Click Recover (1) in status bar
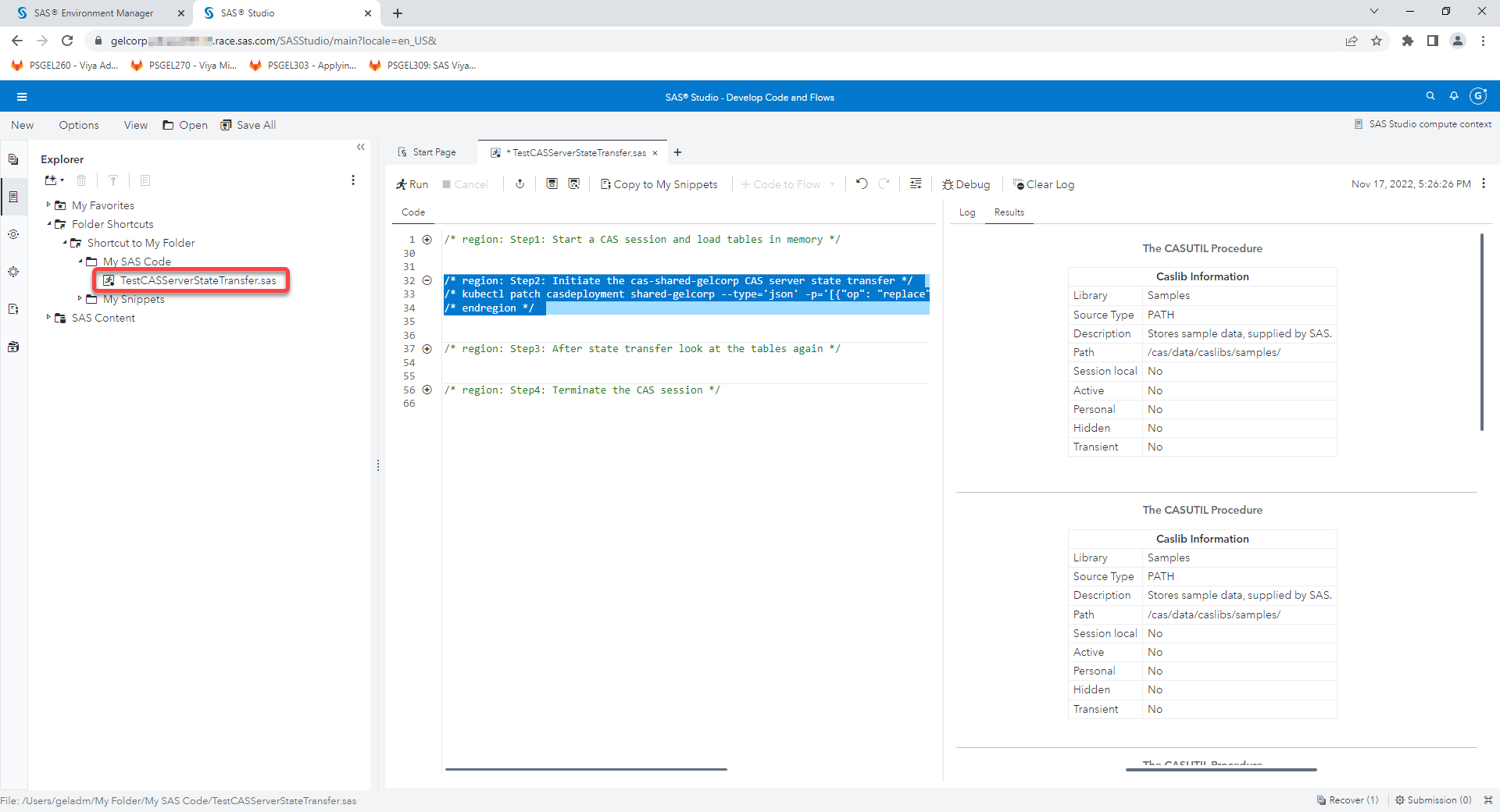 [1348, 800]
